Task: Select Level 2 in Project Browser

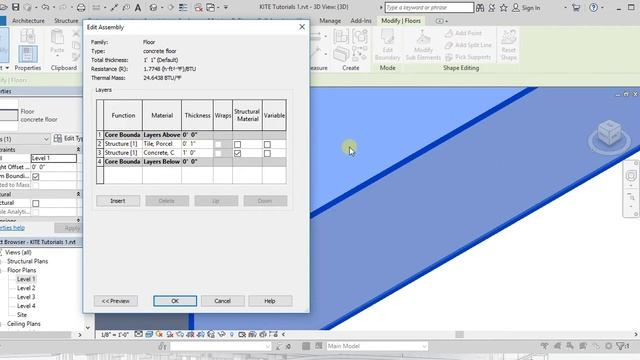Action: 26,288
